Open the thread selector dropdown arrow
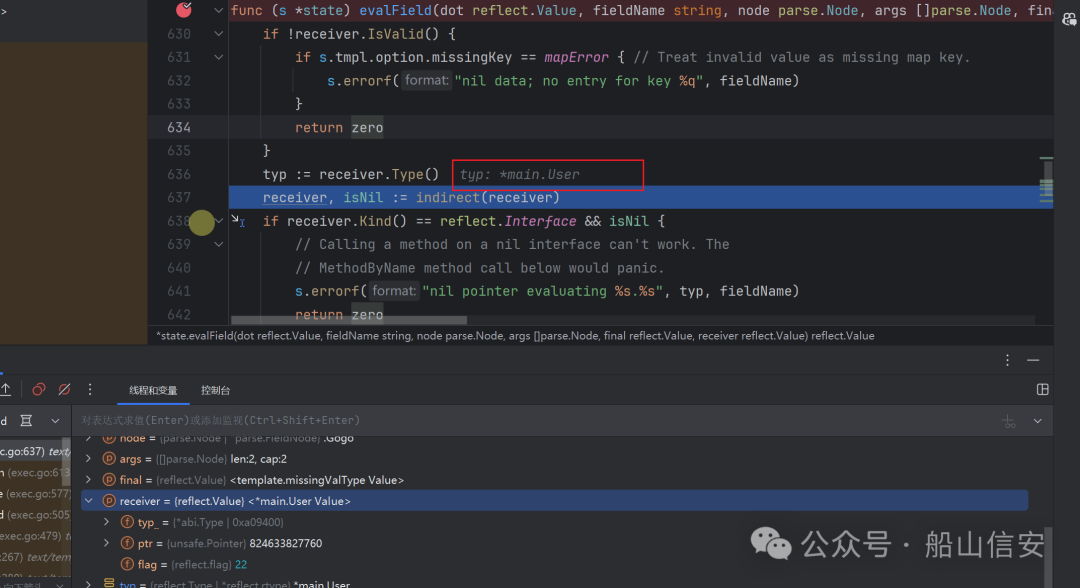Viewport: 1080px width, 588px height. pos(55,420)
